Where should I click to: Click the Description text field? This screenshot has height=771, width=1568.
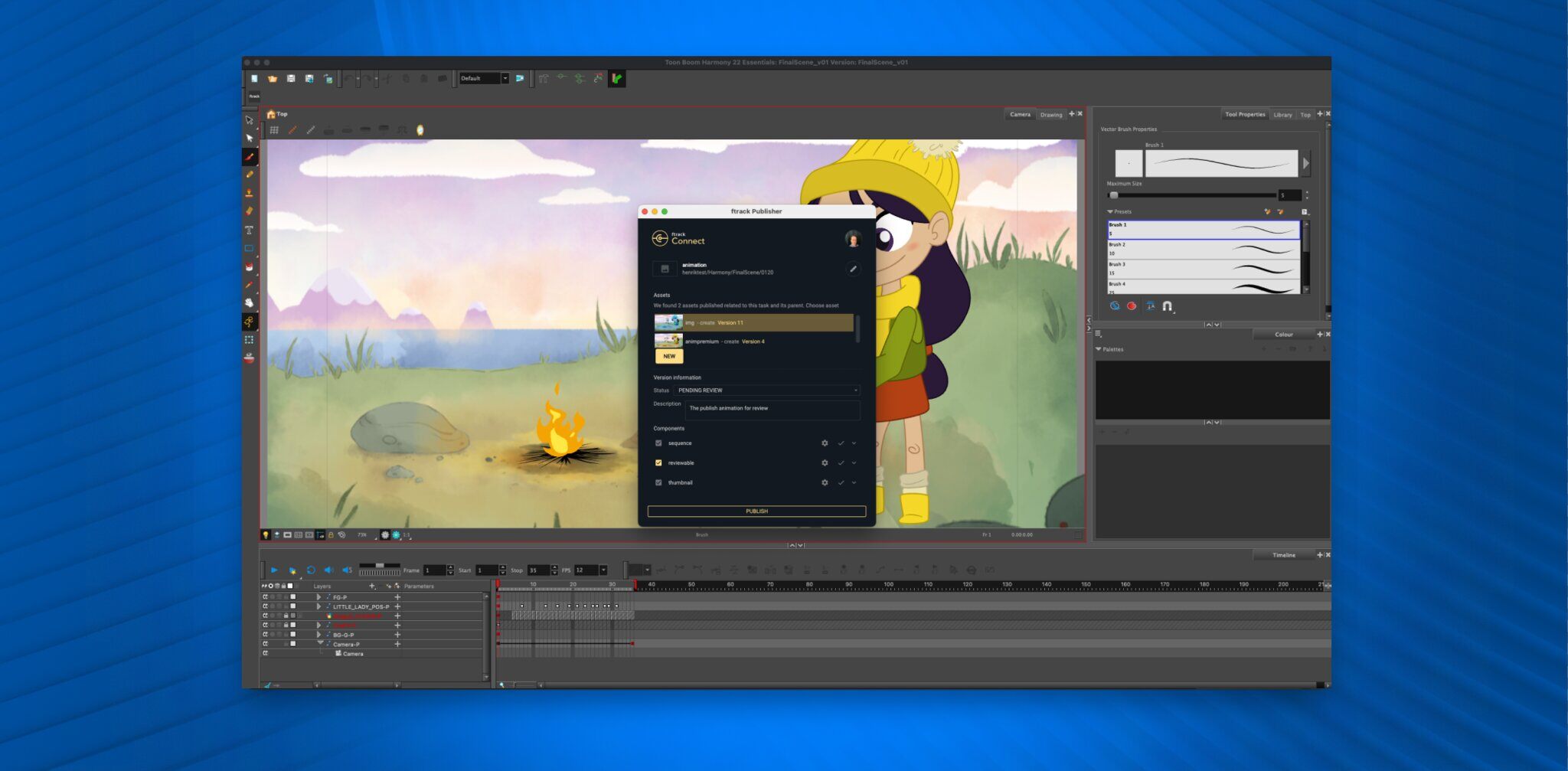(773, 410)
